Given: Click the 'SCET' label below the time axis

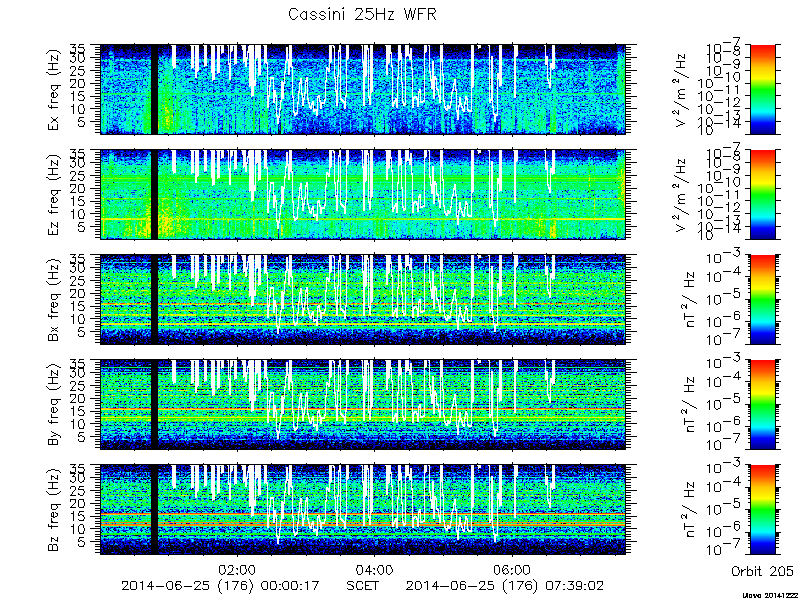Looking at the screenshot, I should [363, 585].
